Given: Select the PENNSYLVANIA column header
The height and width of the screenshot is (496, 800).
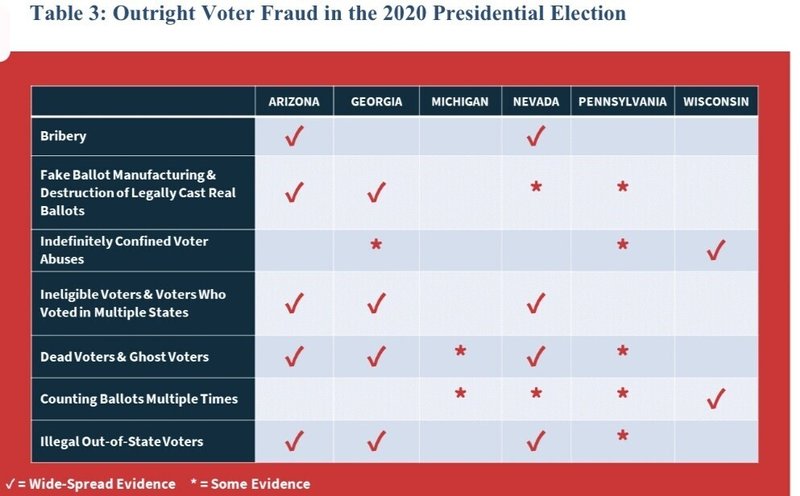Looking at the screenshot, I should (622, 102).
